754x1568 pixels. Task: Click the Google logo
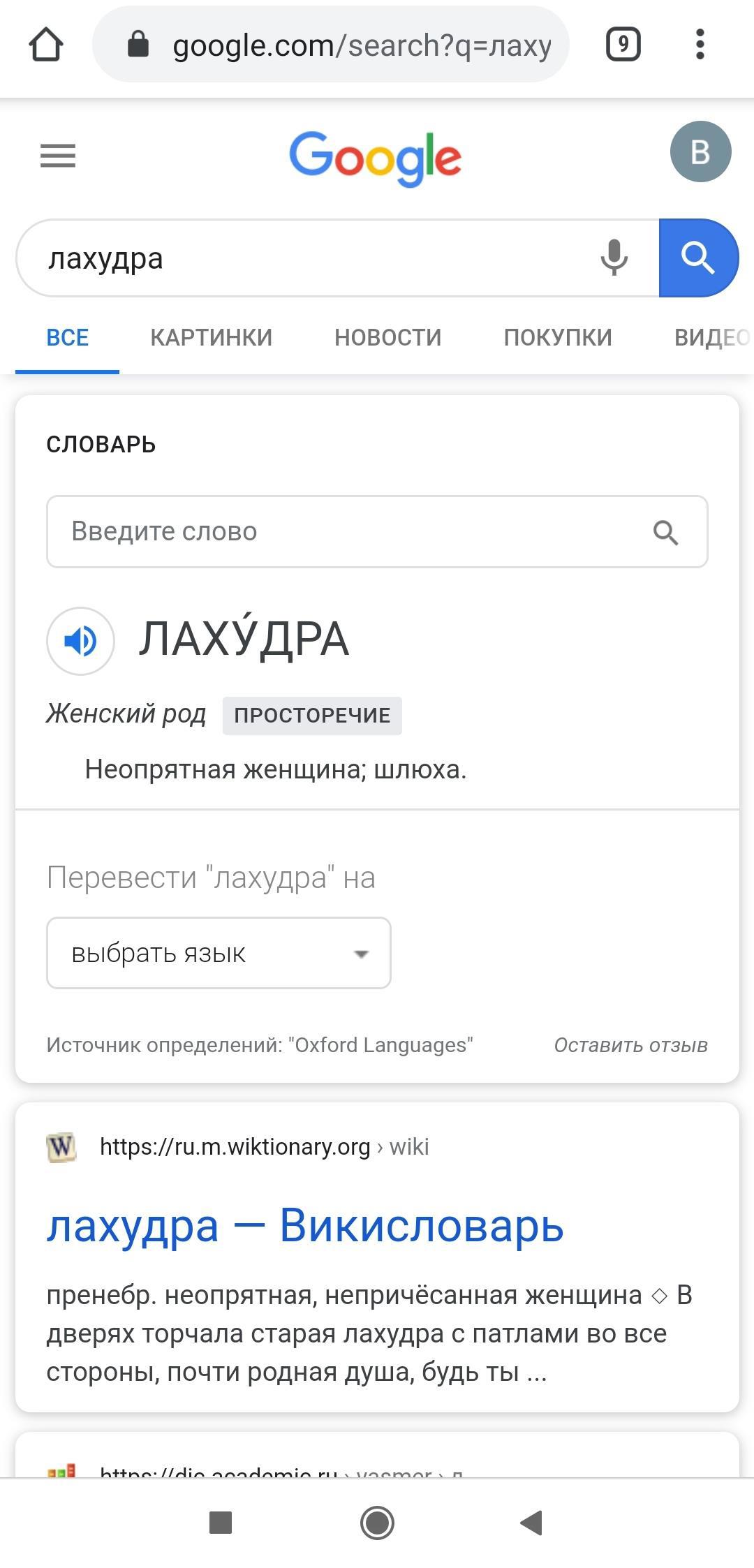pyautogui.click(x=376, y=158)
